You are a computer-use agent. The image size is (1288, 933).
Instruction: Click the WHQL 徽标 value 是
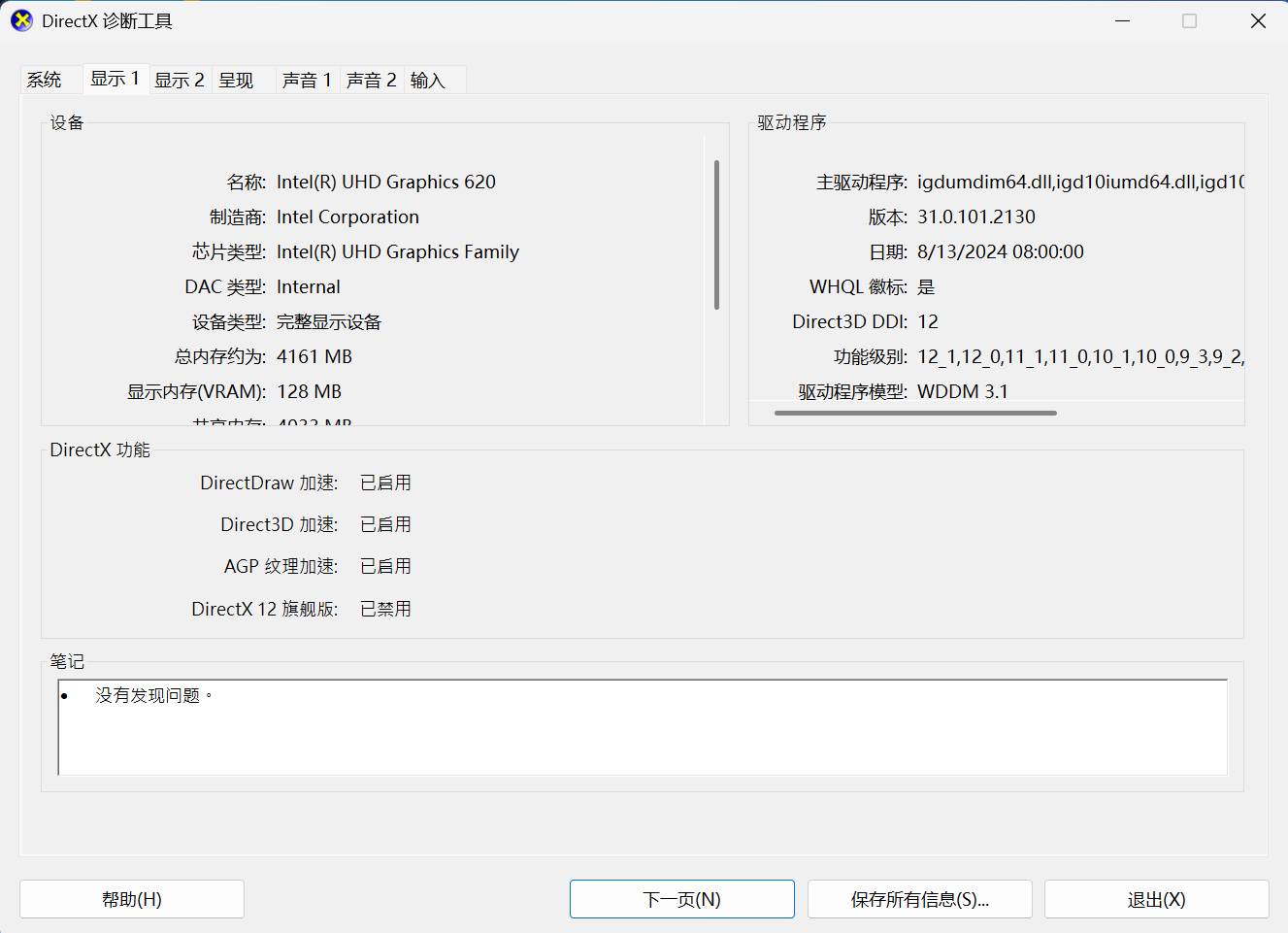pos(926,286)
